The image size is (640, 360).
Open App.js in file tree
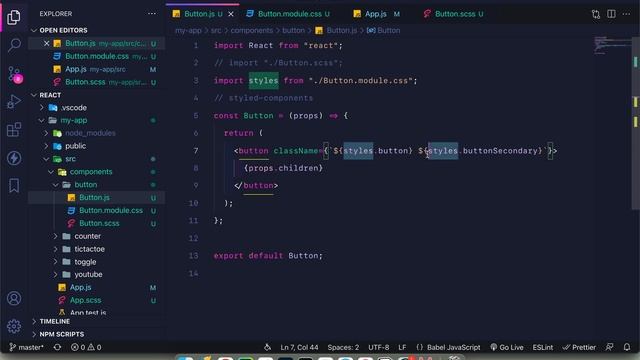(80, 287)
